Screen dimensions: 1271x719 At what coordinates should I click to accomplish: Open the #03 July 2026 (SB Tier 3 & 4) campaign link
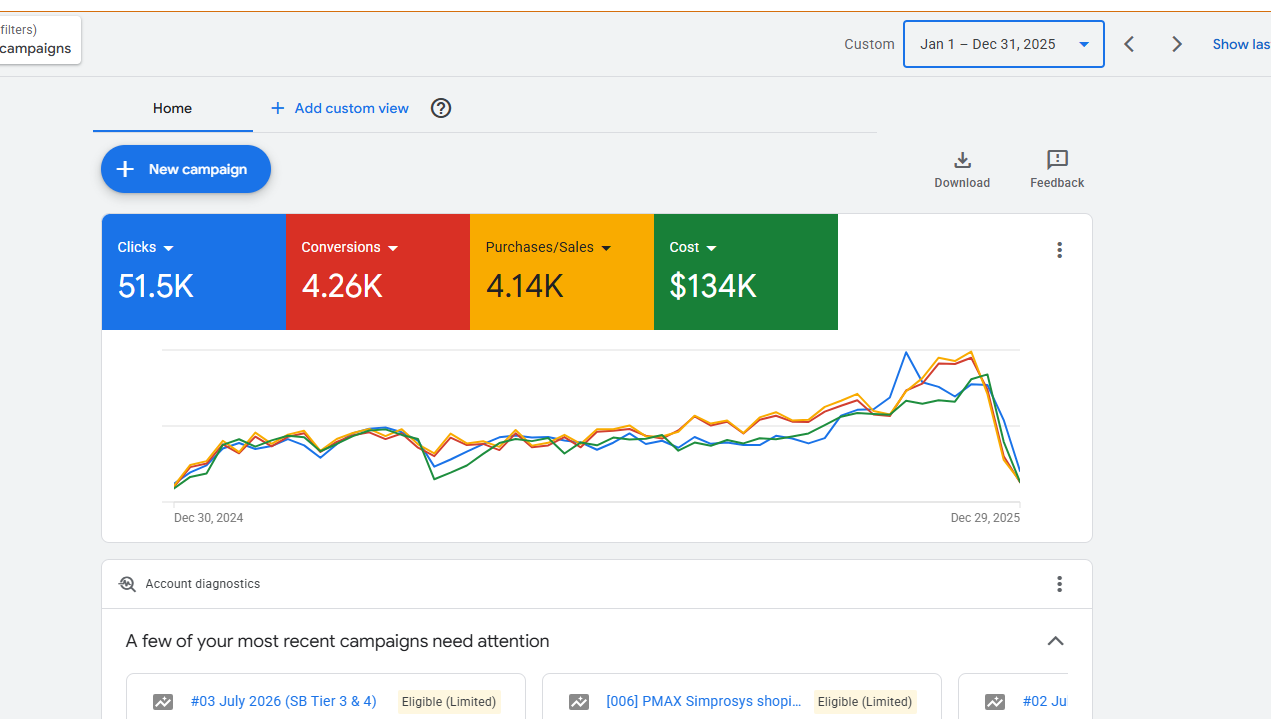pos(284,701)
